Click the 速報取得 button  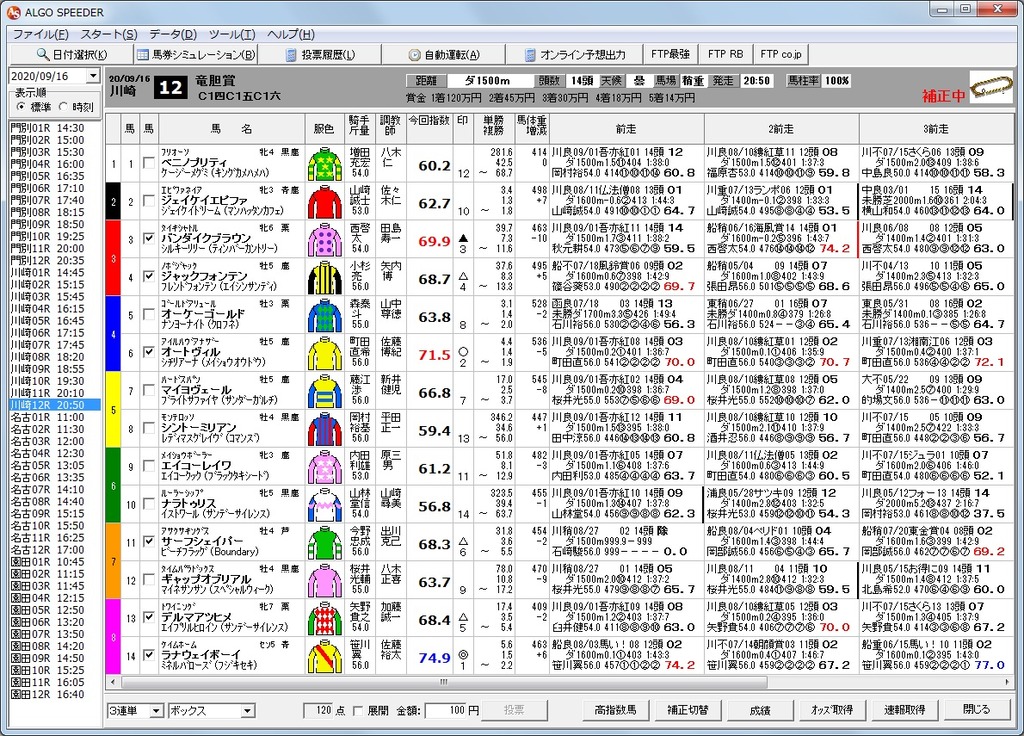904,710
